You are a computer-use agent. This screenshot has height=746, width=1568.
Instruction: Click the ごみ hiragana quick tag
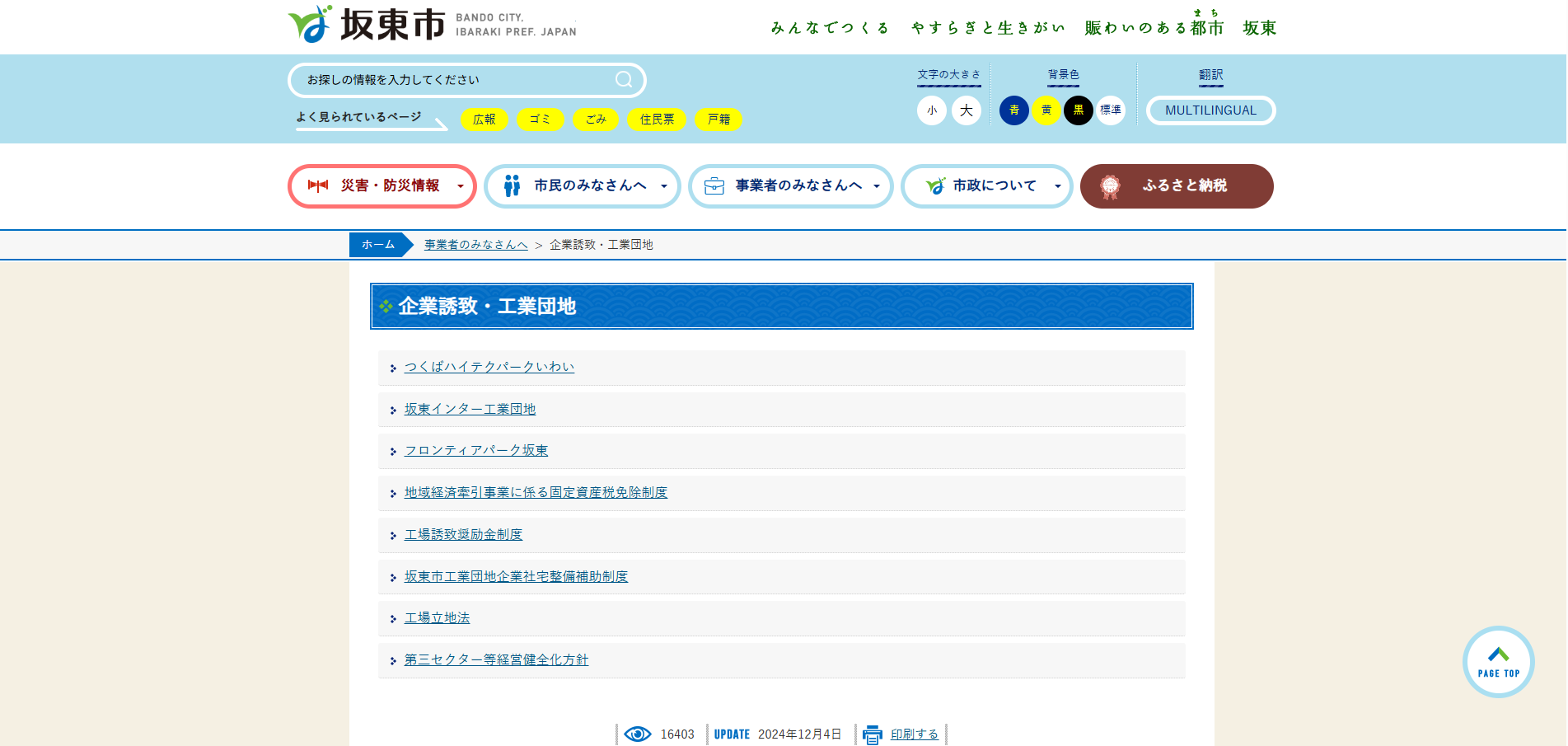596,120
